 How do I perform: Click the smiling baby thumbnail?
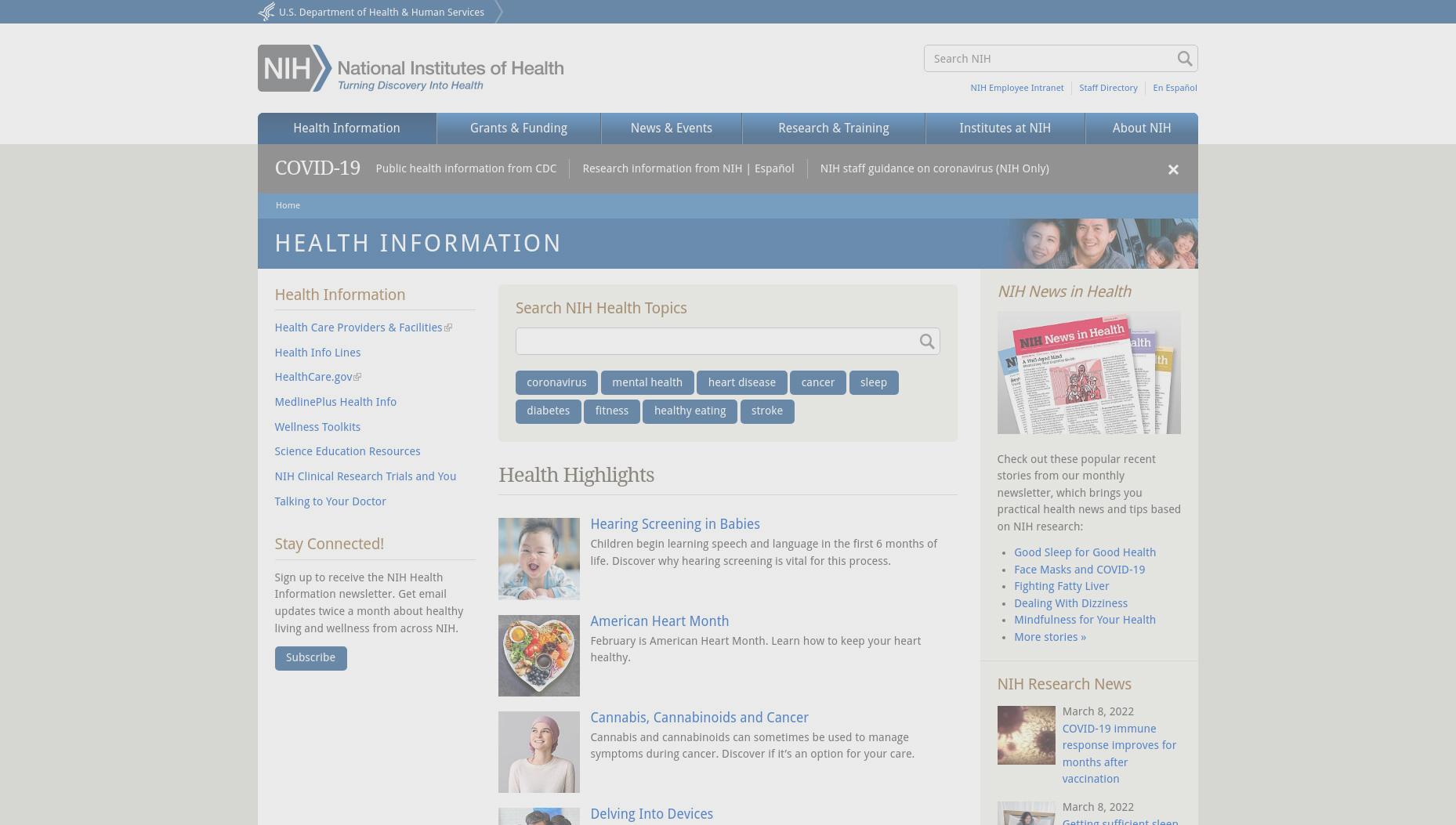[x=539, y=559]
